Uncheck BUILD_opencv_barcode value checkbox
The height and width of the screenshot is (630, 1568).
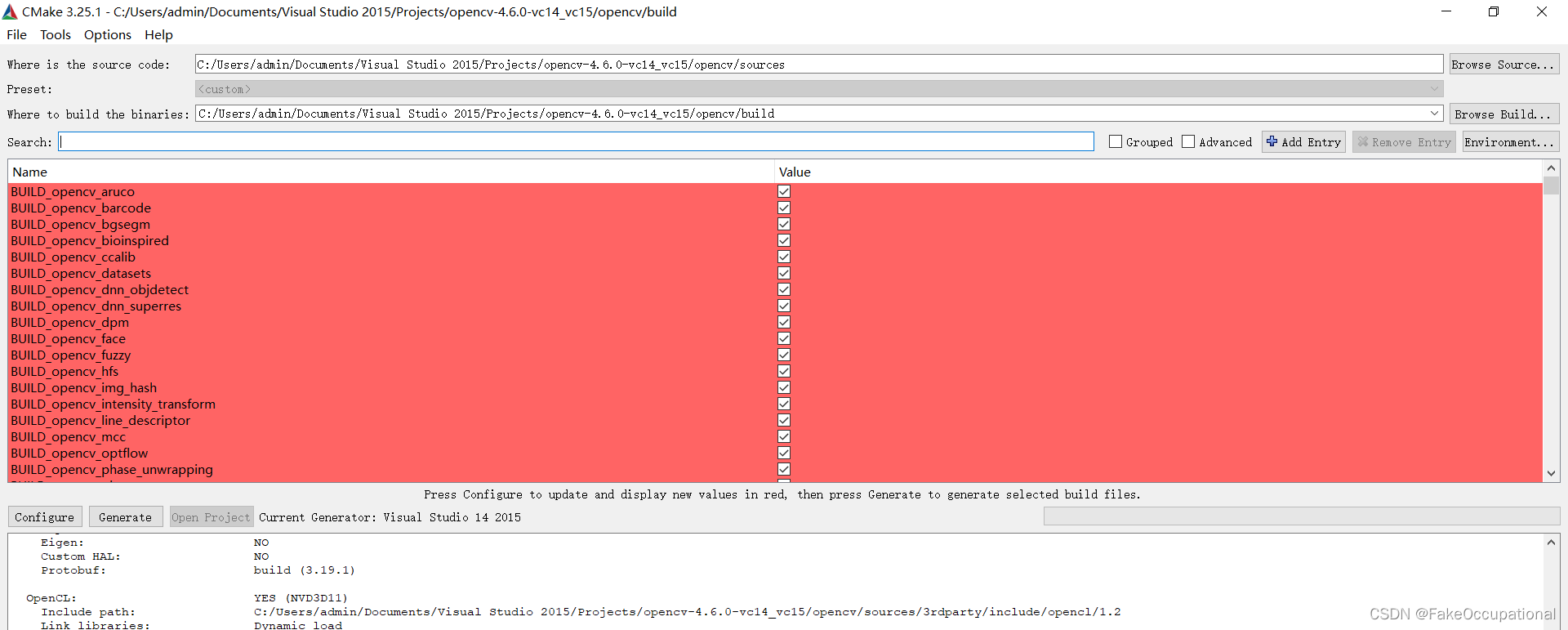tap(784, 208)
